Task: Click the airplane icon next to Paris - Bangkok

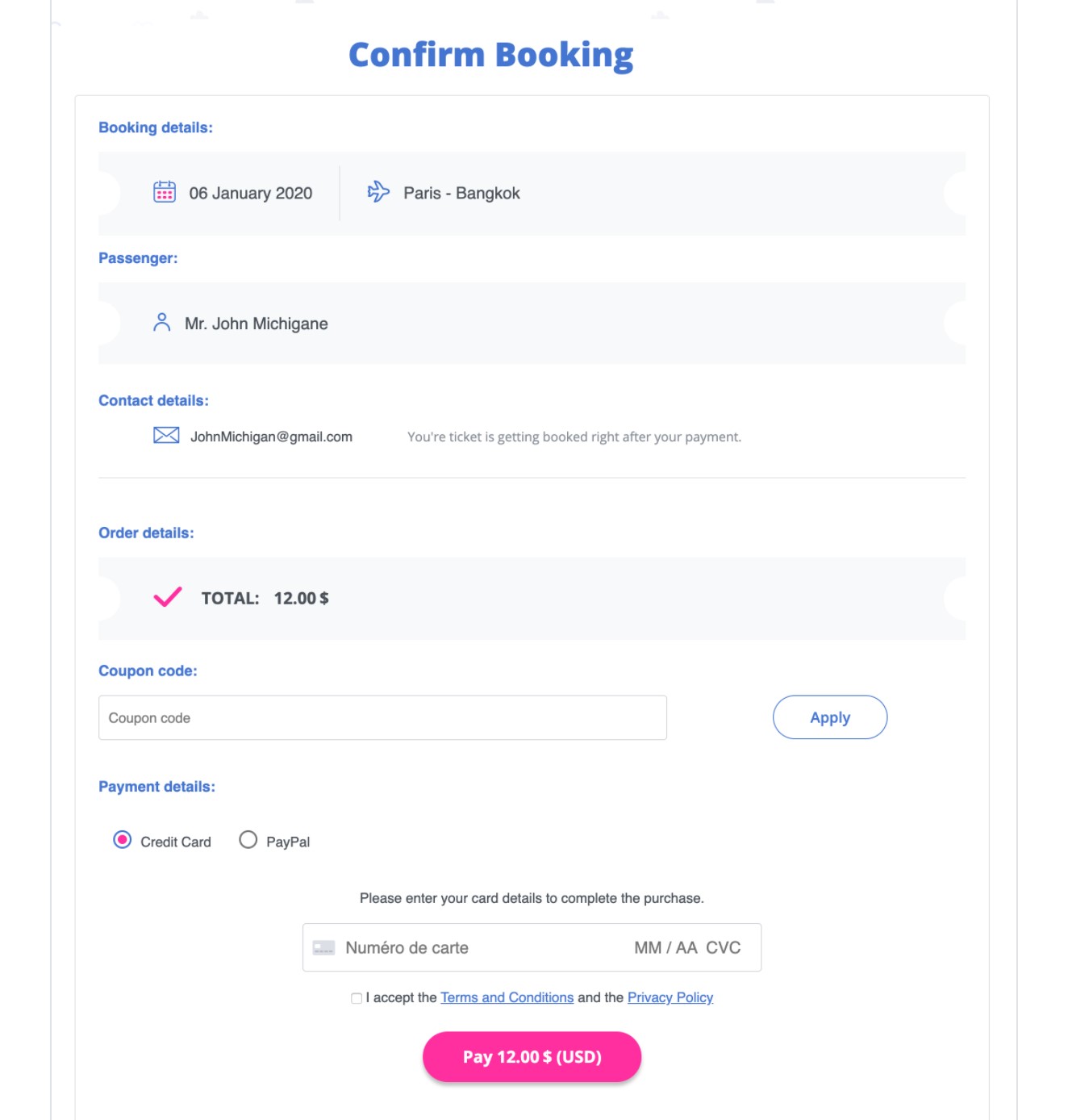Action: 378,192
